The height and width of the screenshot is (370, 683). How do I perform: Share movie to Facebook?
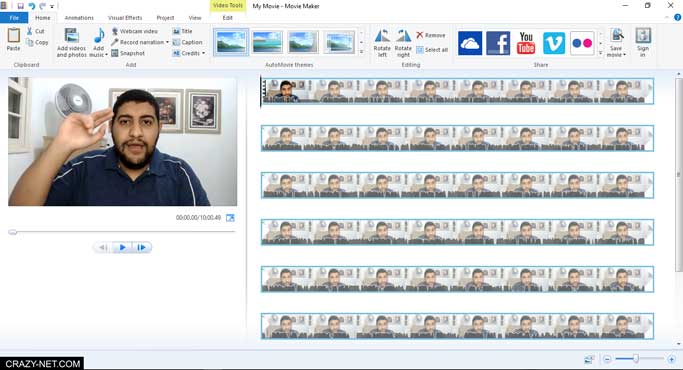[498, 43]
